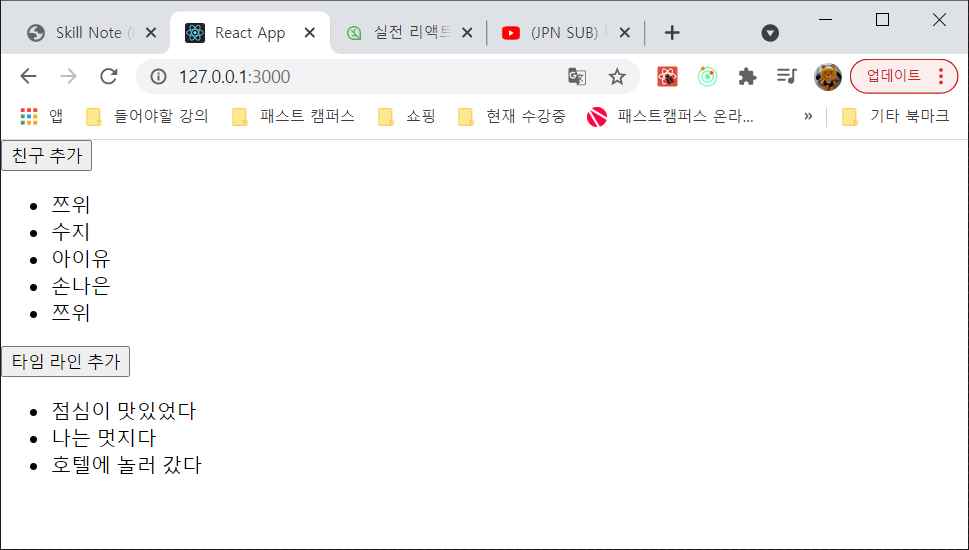Minimize the Chrome window

tap(825, 20)
